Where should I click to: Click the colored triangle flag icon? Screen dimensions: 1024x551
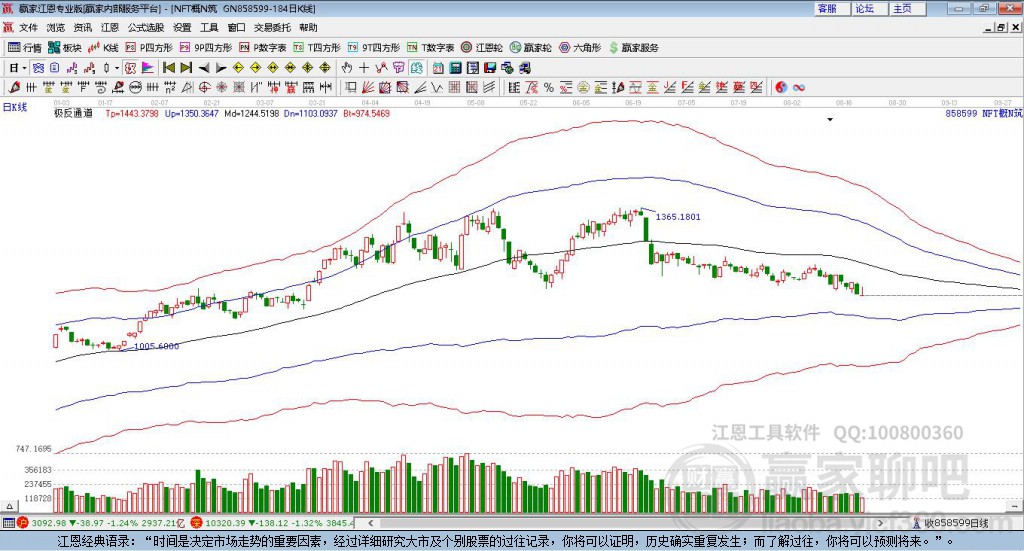click(148, 68)
